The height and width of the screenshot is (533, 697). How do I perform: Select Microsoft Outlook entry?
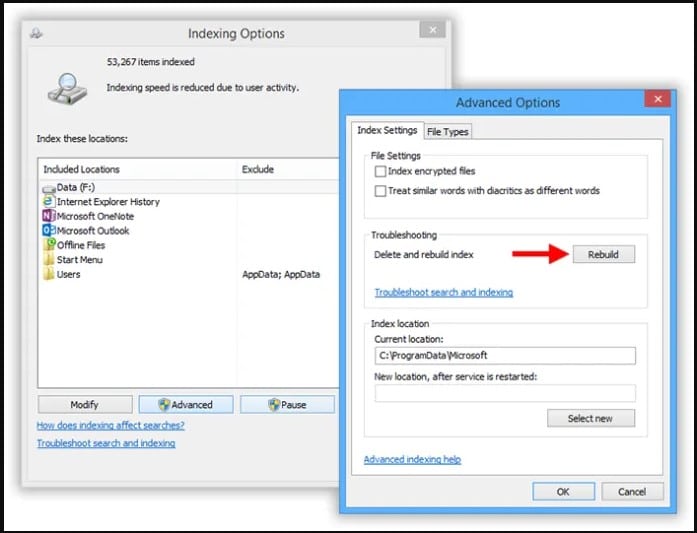coord(93,231)
